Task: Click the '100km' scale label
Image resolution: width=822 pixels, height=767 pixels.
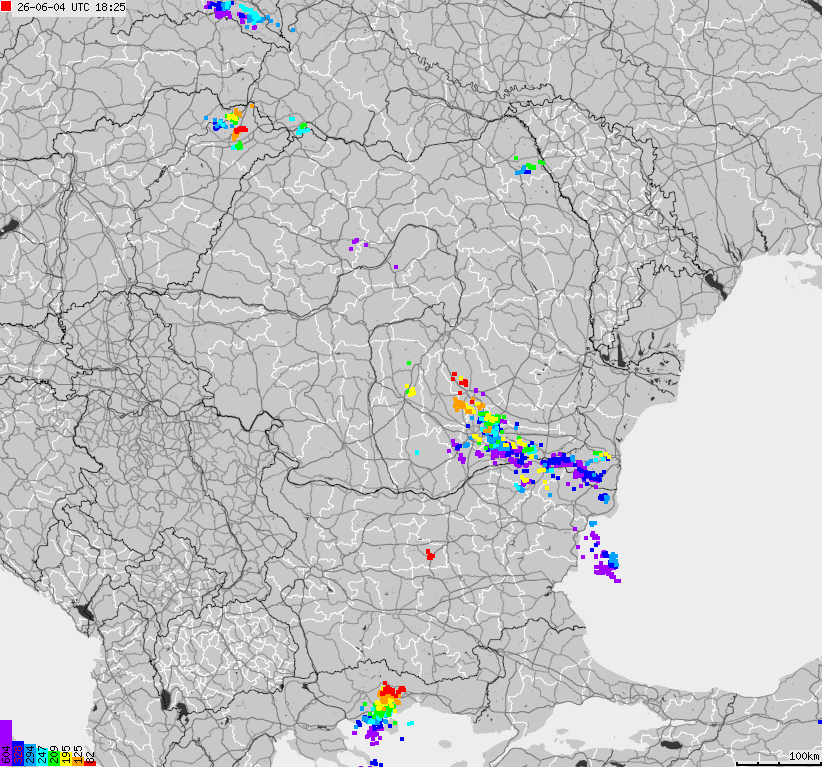Action: click(x=804, y=756)
